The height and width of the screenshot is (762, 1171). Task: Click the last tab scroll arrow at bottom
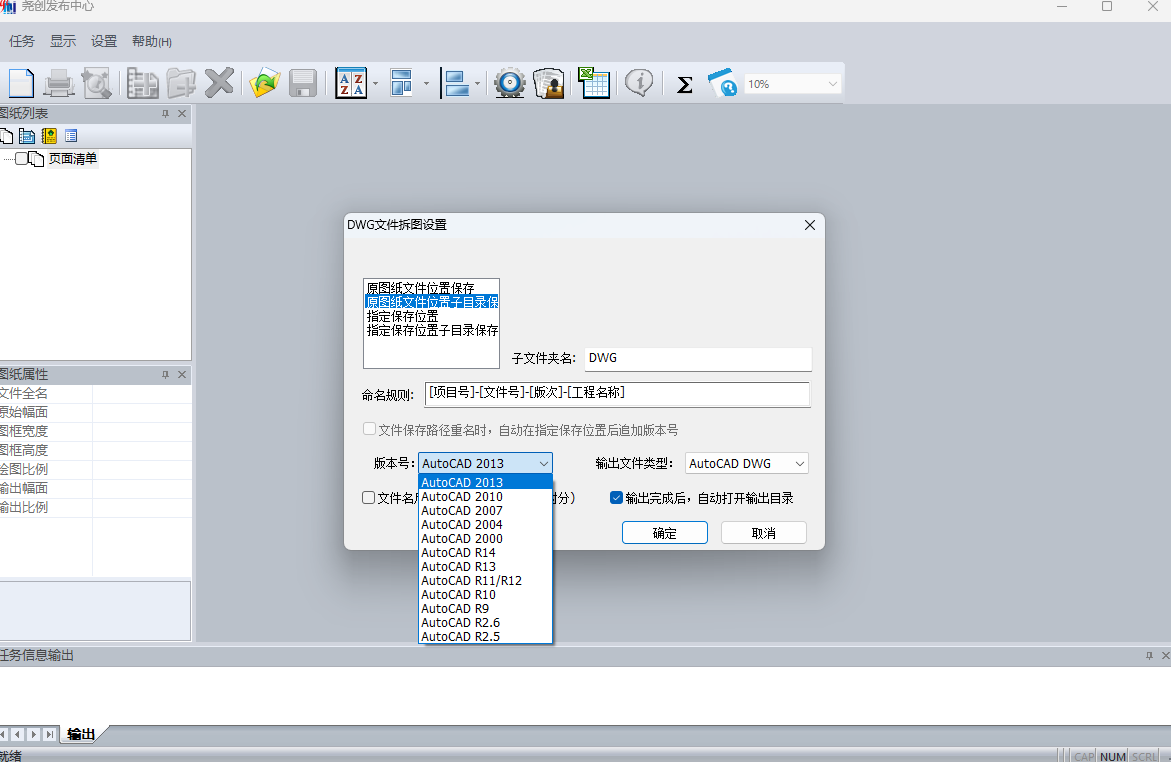click(49, 734)
